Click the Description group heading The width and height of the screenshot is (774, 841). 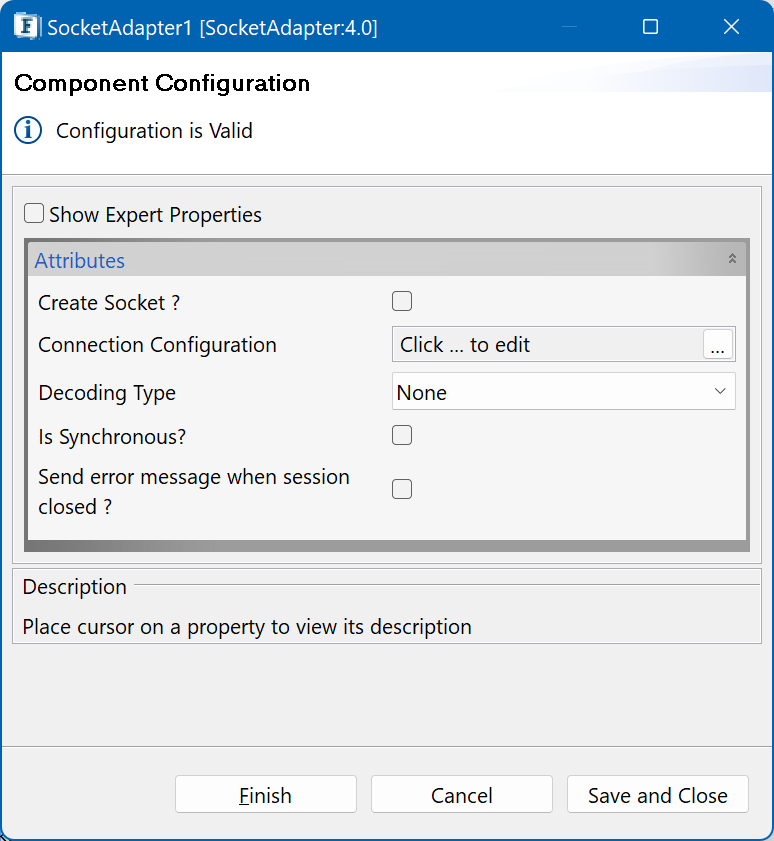coord(75,587)
